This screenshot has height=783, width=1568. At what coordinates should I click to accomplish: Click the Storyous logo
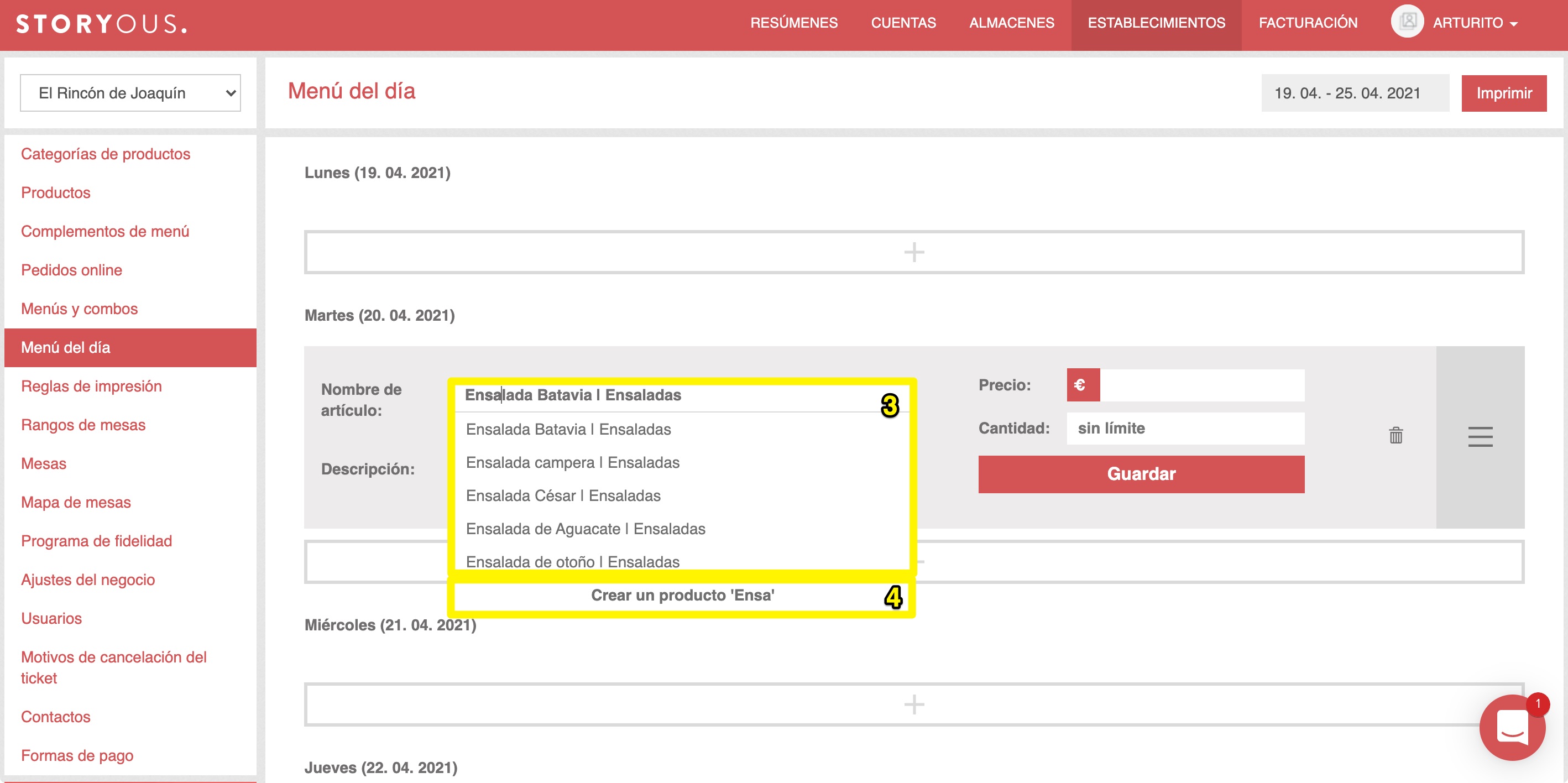101,24
